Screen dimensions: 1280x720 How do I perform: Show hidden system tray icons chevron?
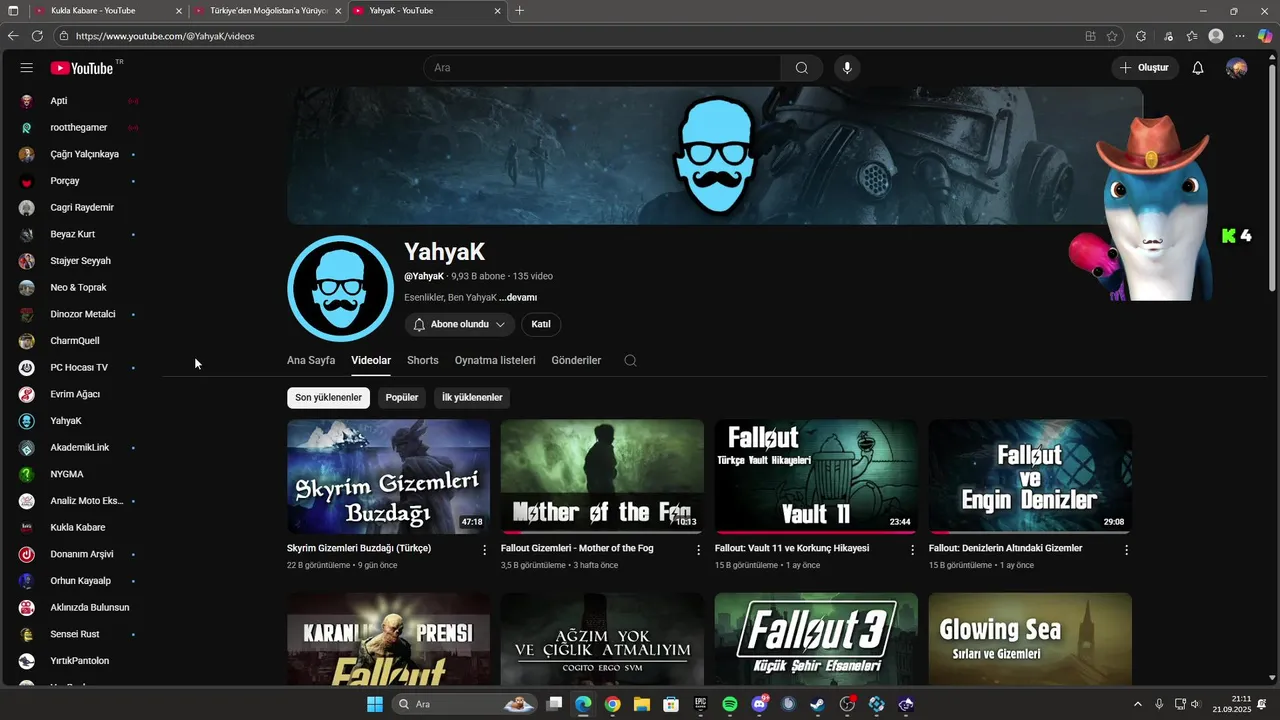[x=1137, y=704]
